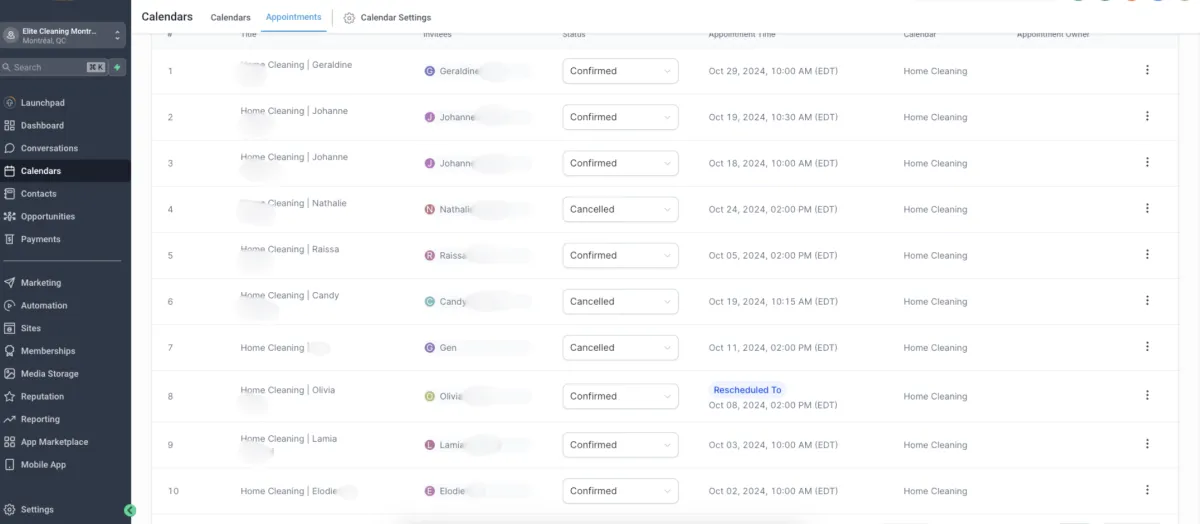Click the Dashboard grid icon
The height and width of the screenshot is (524, 1200).
click(x=9, y=126)
